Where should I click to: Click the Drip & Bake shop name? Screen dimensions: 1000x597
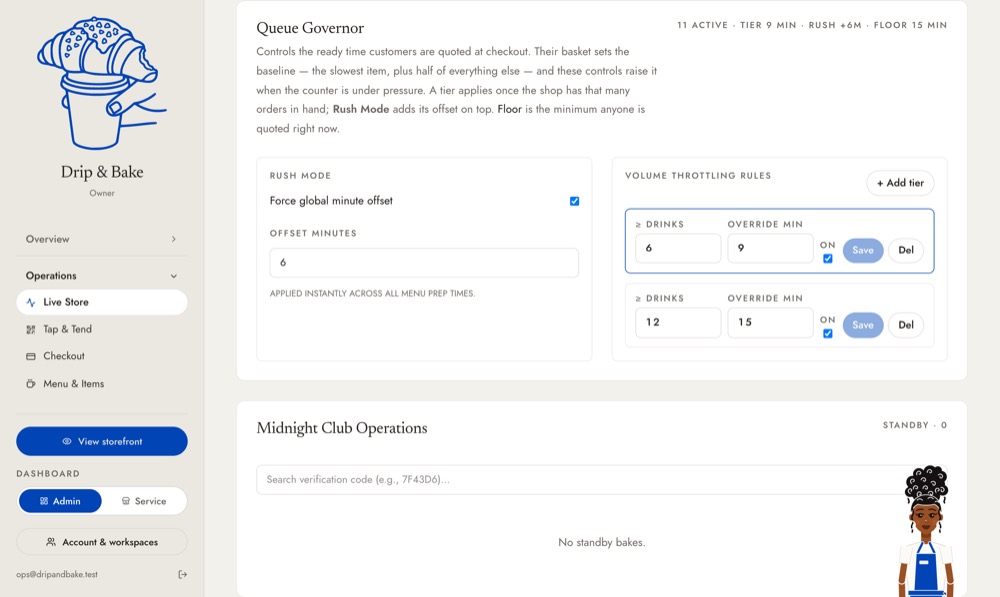pyautogui.click(x=102, y=172)
